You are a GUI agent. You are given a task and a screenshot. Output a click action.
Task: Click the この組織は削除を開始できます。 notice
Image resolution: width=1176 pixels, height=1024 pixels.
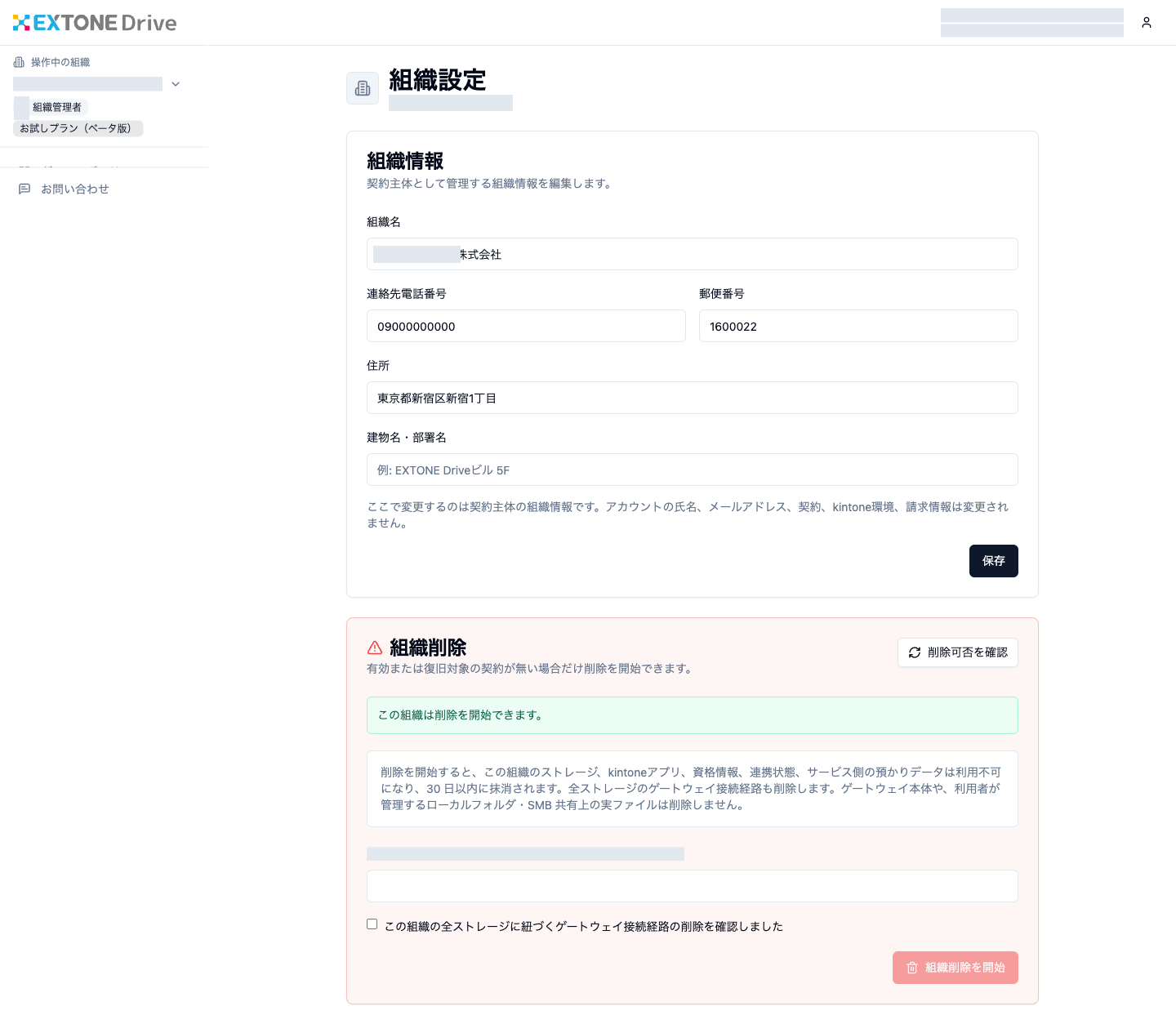(693, 715)
